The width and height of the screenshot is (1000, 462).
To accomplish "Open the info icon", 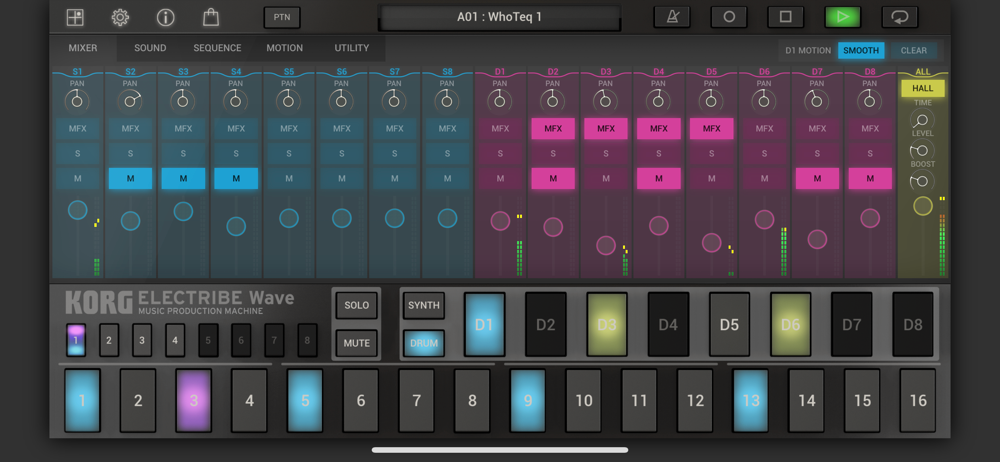I will (x=166, y=18).
